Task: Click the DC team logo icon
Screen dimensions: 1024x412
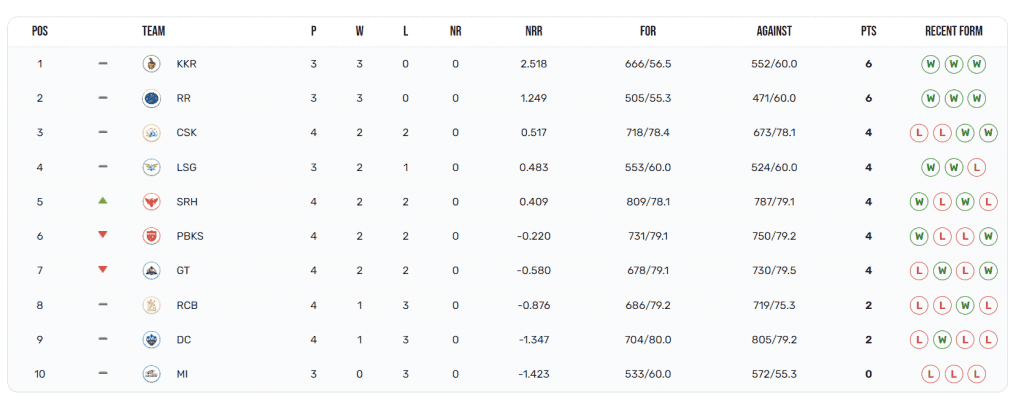Action: (151, 339)
